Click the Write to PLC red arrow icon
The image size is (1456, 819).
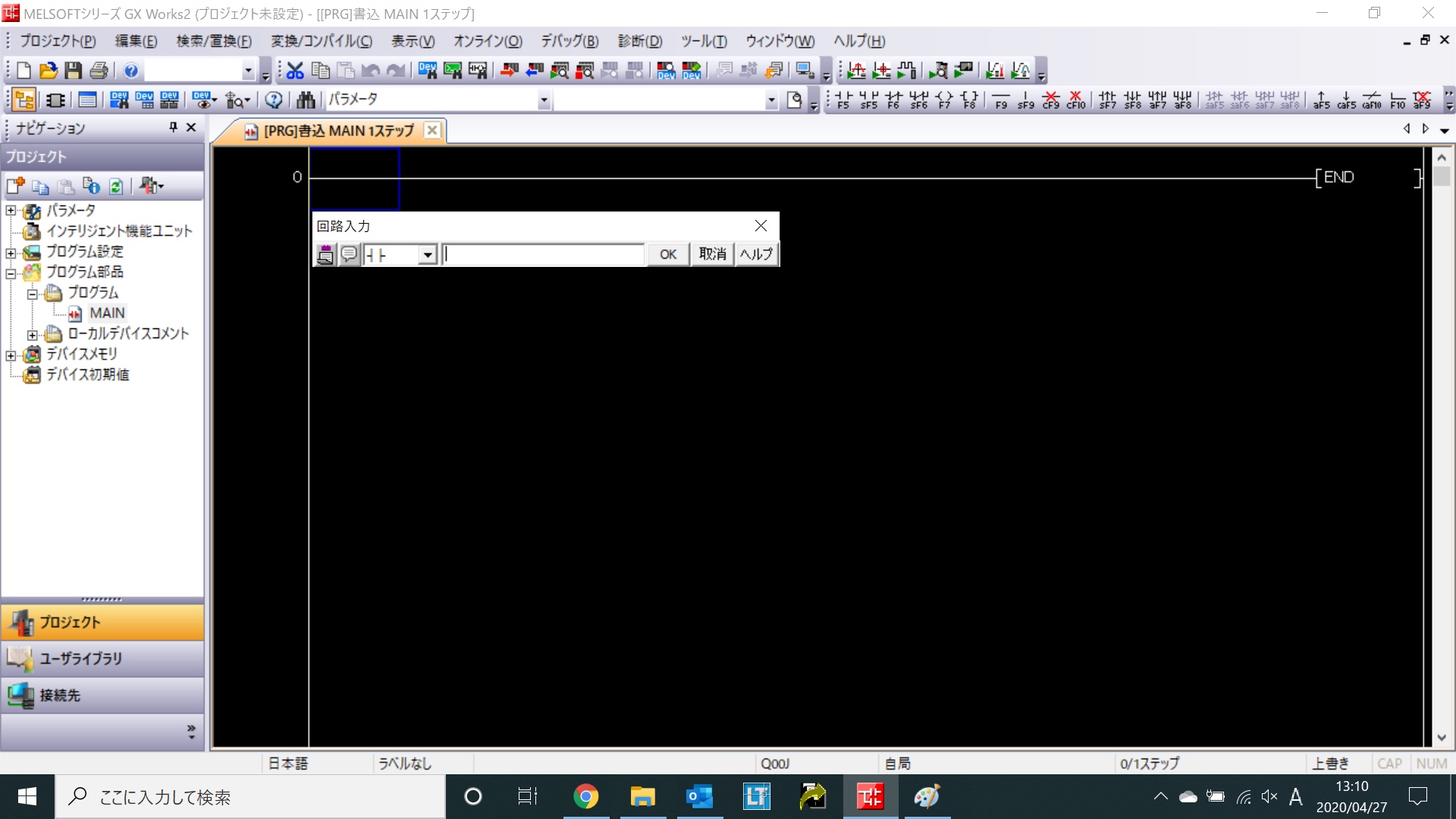pyautogui.click(x=510, y=71)
